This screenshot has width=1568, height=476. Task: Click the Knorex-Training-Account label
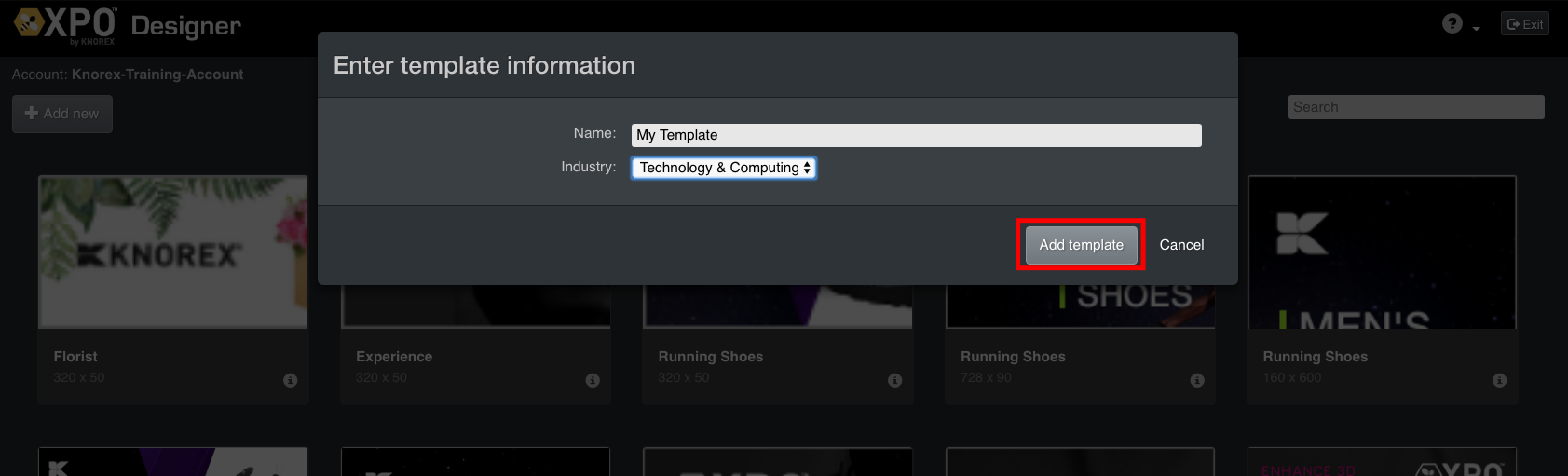pyautogui.click(x=157, y=75)
